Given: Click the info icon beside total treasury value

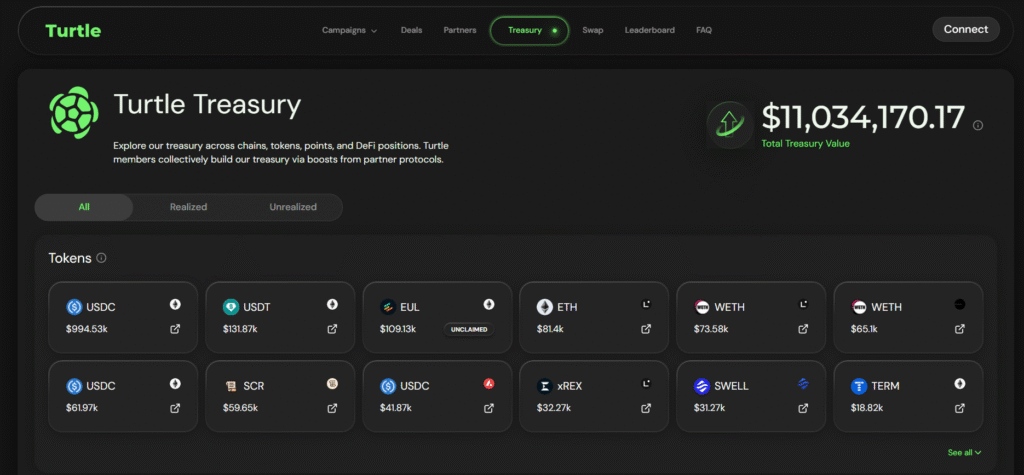Looking at the screenshot, I should (x=978, y=125).
